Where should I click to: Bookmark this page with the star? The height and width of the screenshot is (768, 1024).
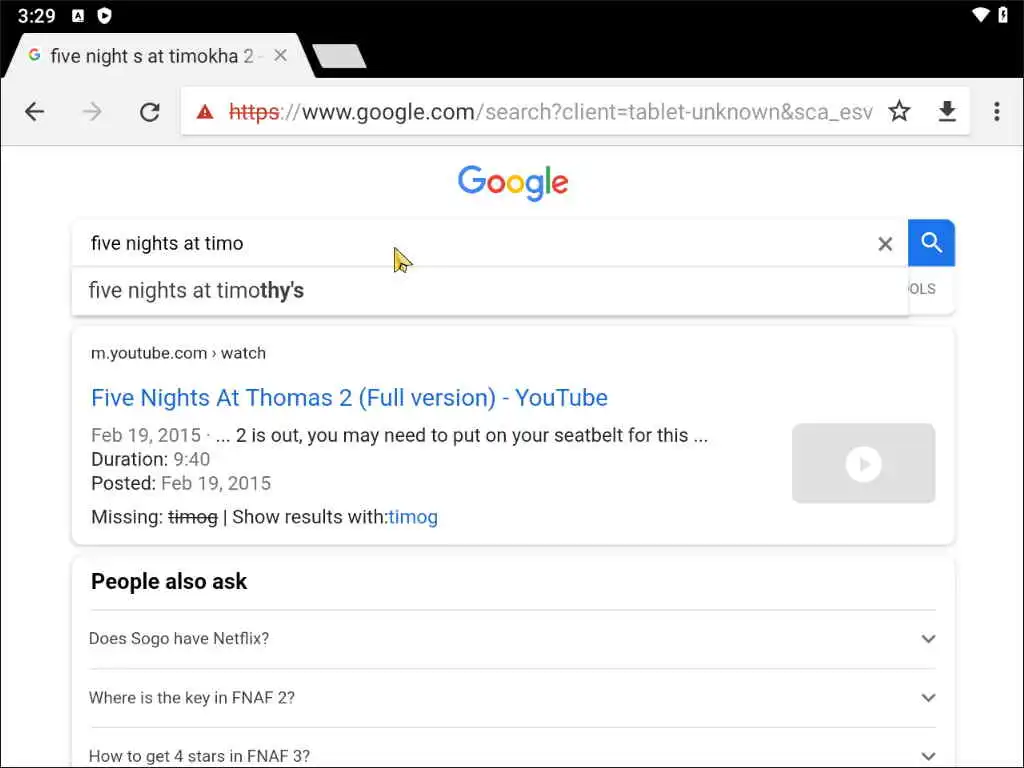(x=899, y=112)
